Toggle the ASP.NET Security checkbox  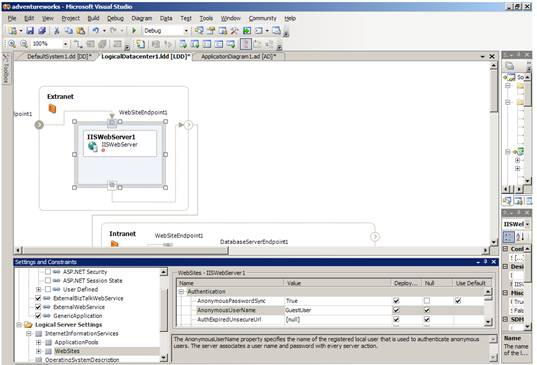(48, 272)
